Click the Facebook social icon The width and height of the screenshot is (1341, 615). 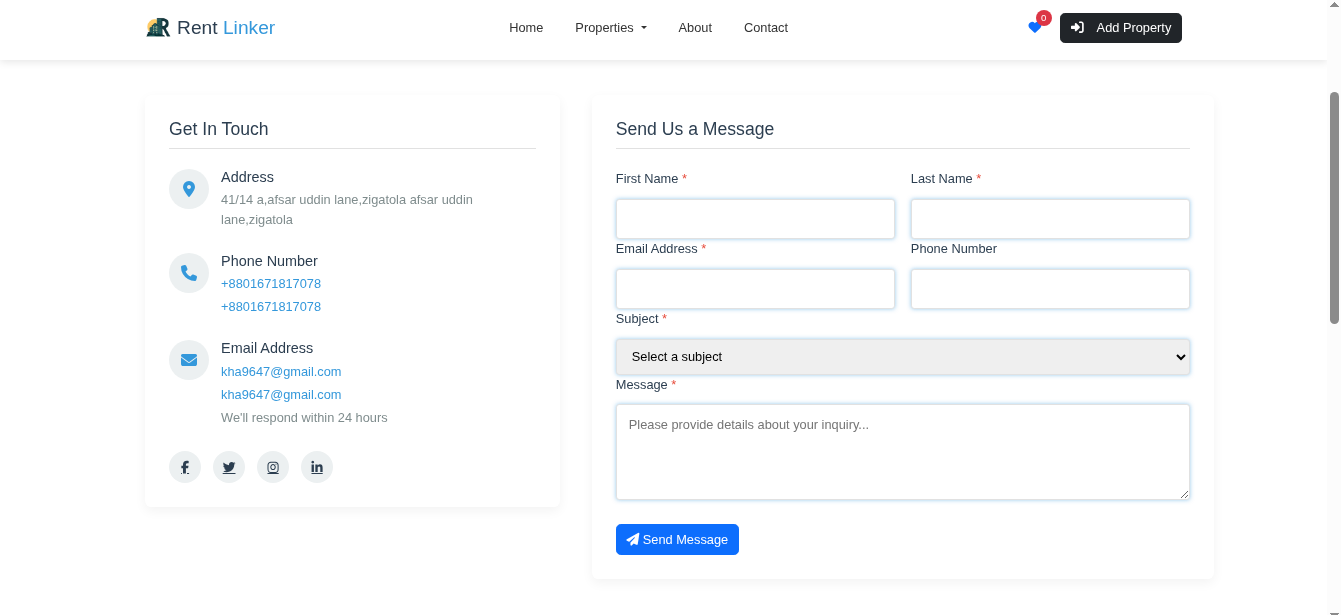tap(185, 467)
